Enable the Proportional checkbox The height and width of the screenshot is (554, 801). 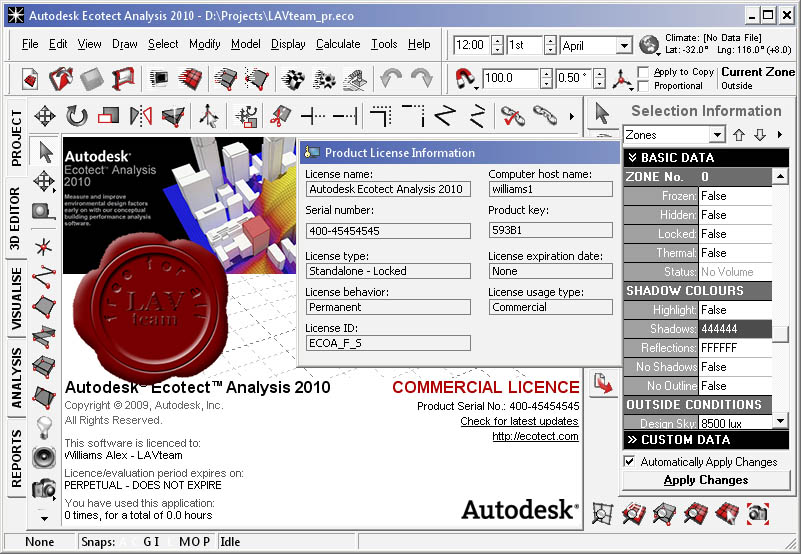pyautogui.click(x=643, y=86)
